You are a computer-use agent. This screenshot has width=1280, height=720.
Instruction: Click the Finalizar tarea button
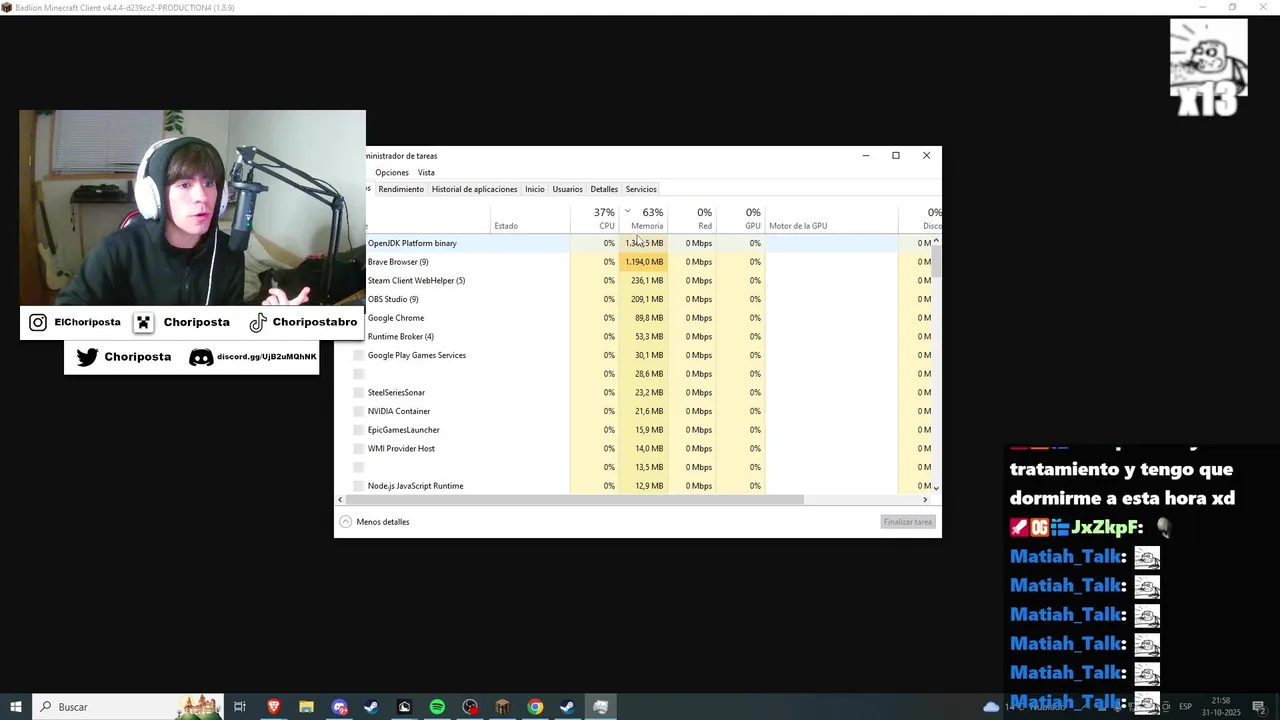(x=907, y=522)
